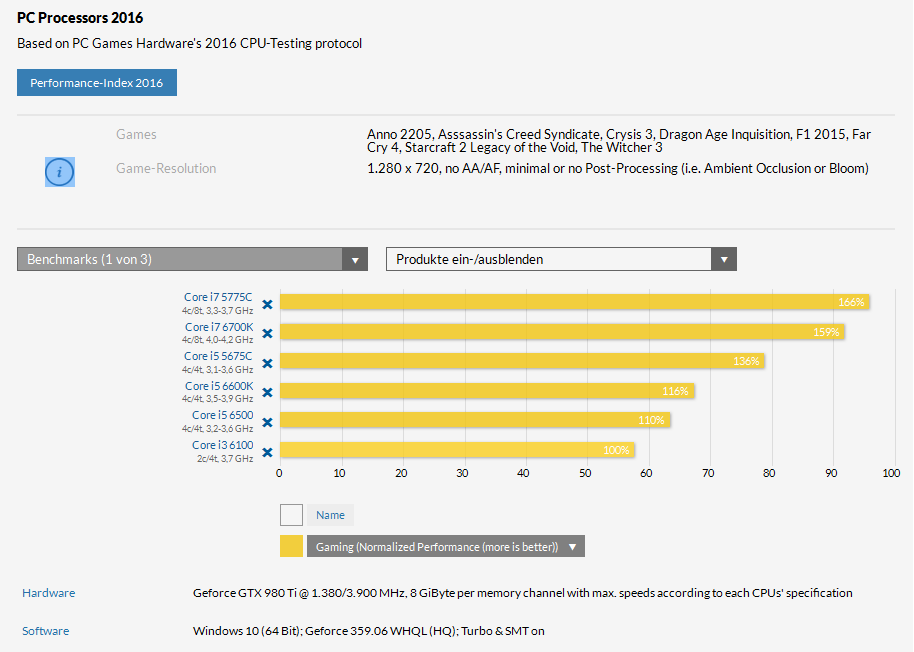Open the Core i7 6700K product link
The width and height of the screenshot is (914, 652).
pyautogui.click(x=219, y=327)
